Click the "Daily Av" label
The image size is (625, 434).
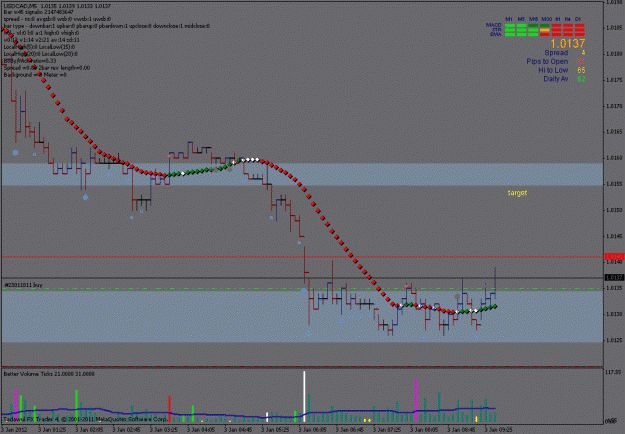556,79
